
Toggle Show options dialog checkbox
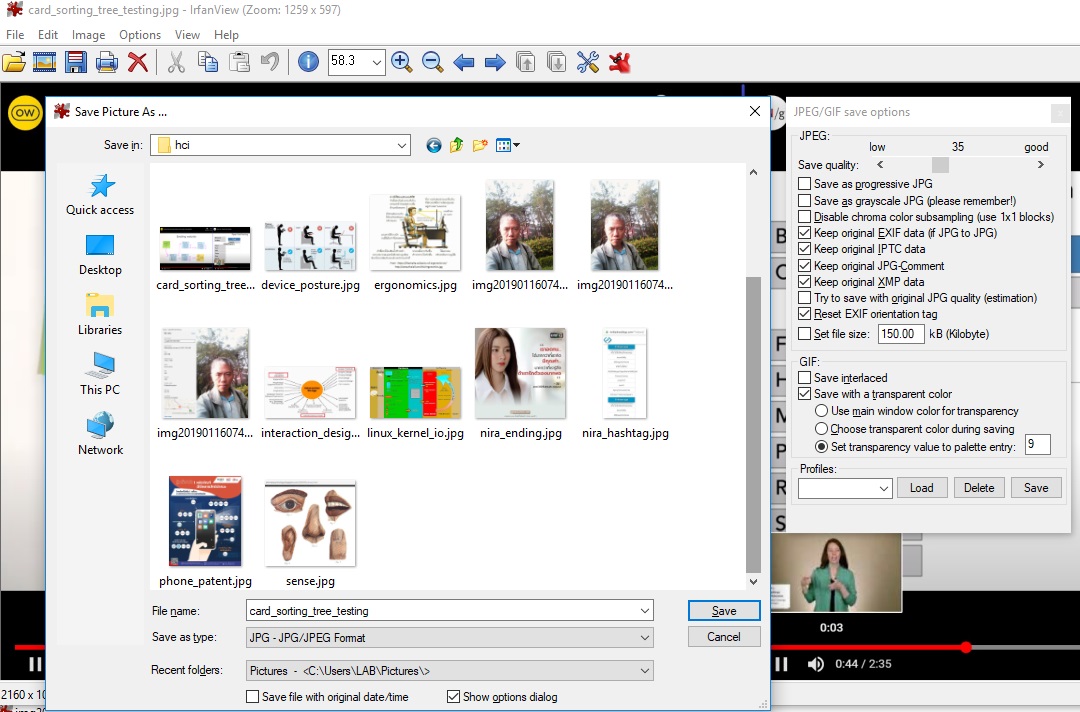(x=453, y=697)
